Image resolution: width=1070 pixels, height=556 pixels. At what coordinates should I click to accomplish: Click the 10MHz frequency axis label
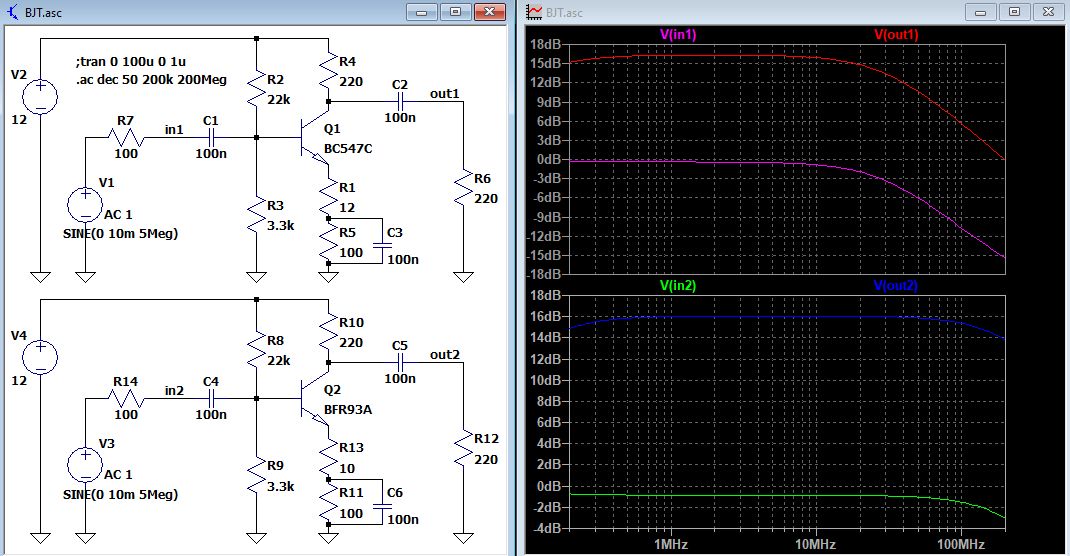[815, 544]
